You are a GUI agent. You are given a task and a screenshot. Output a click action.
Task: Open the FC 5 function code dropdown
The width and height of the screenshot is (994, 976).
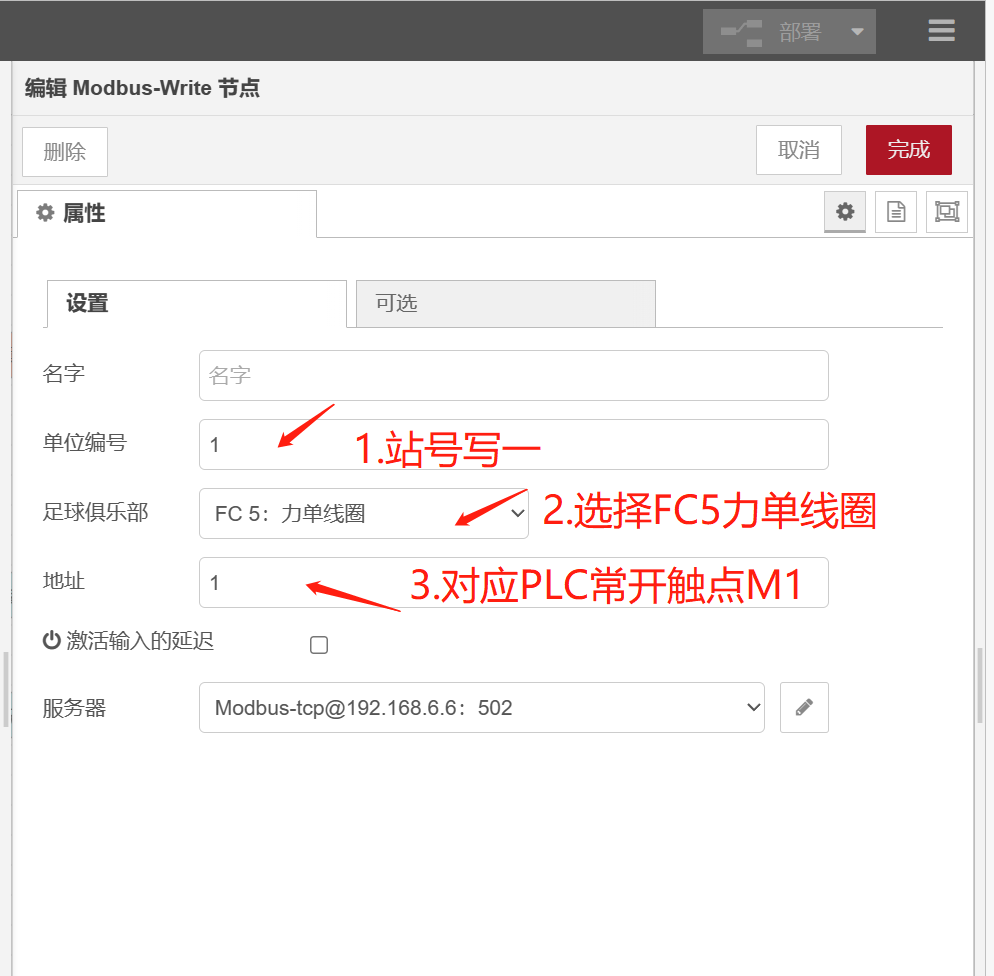tap(364, 513)
